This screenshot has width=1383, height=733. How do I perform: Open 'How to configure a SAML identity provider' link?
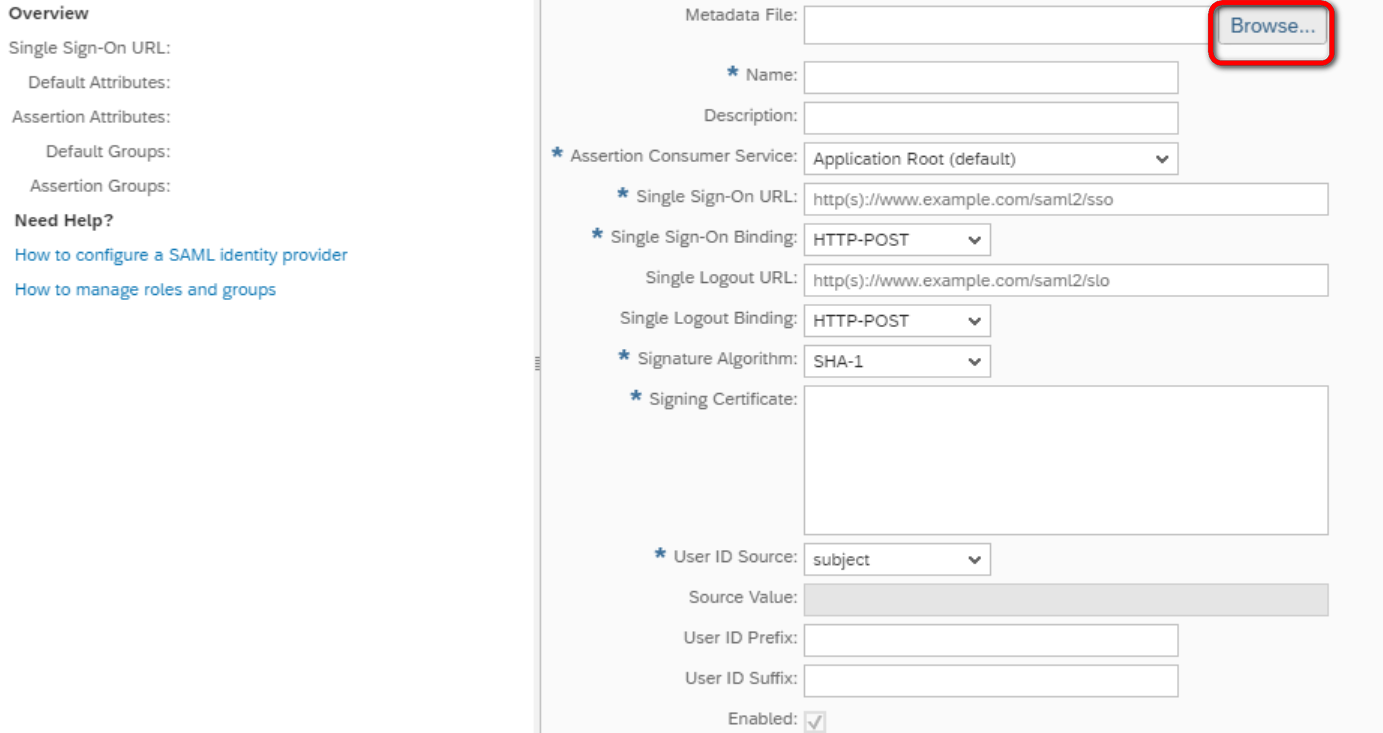coord(181,255)
